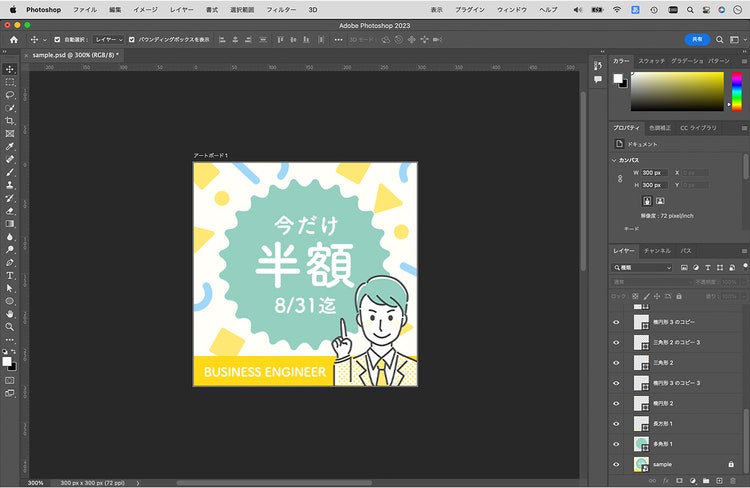Click the blue 共有 share button
This screenshot has width=750, height=488.
[x=697, y=40]
